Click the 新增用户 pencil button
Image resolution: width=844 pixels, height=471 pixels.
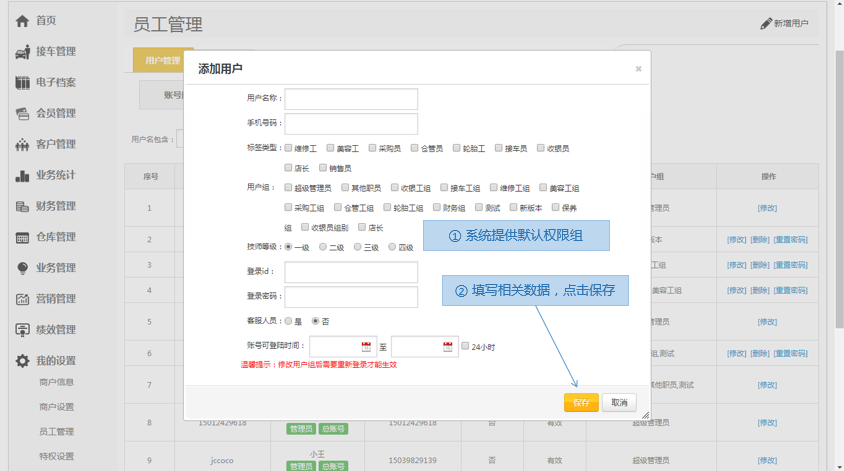[785, 23]
